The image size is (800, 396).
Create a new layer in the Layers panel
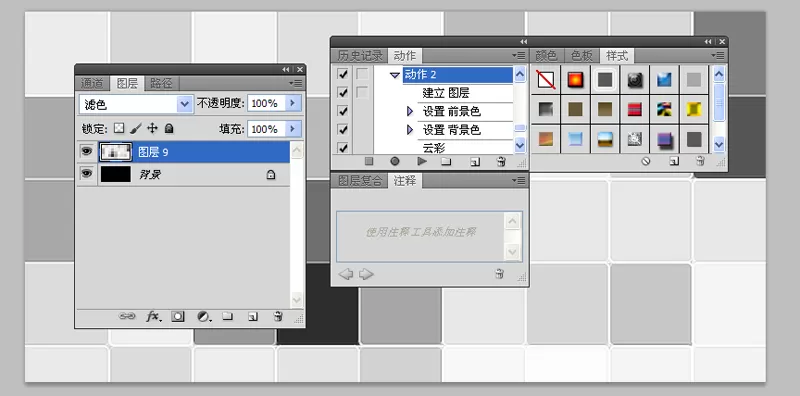(x=253, y=316)
